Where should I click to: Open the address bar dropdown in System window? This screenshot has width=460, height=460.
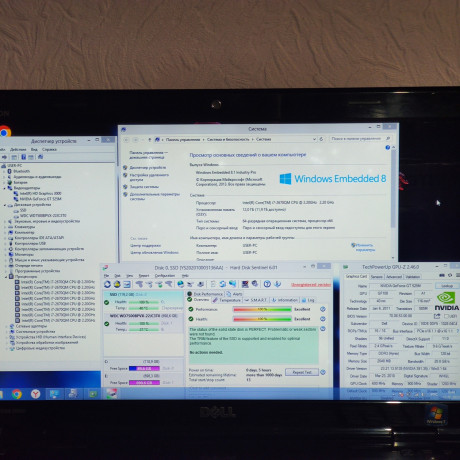[x=314, y=139]
